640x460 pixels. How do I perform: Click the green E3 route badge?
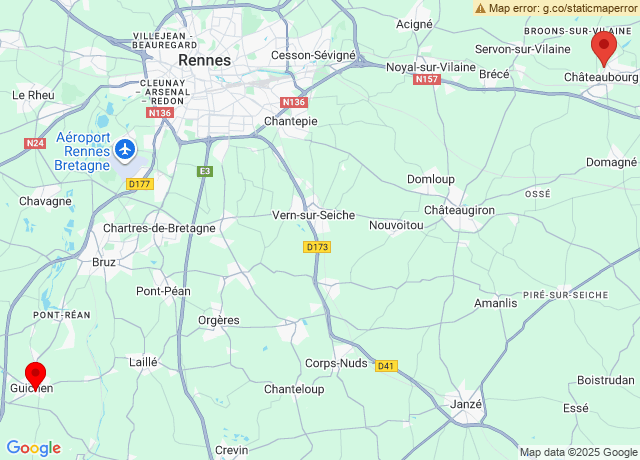[x=205, y=171]
